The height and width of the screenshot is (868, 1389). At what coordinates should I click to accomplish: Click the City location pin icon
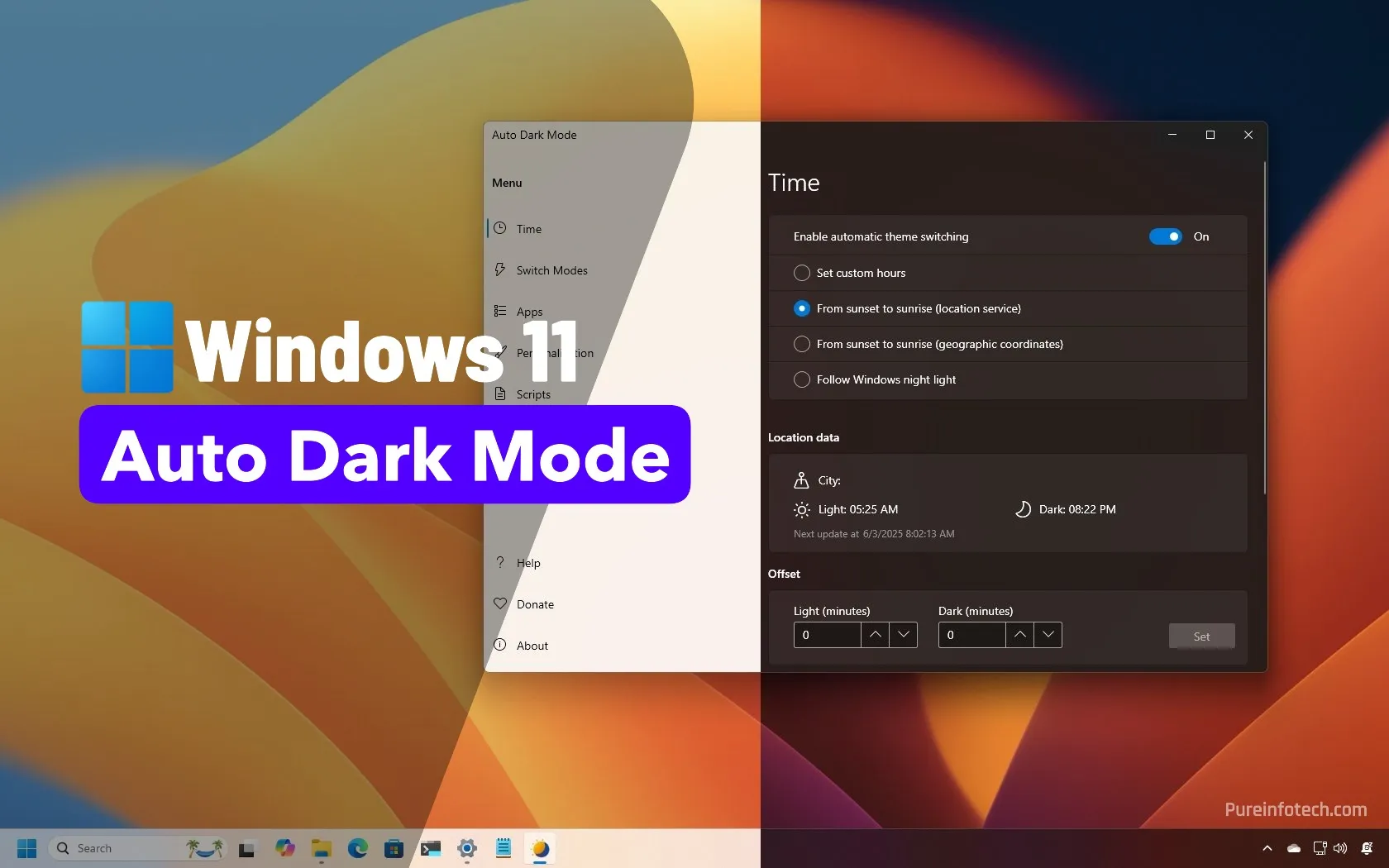(801, 480)
